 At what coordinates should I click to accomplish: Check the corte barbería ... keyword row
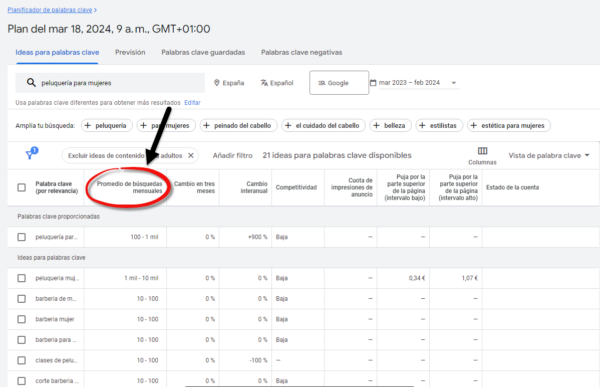(x=21, y=381)
